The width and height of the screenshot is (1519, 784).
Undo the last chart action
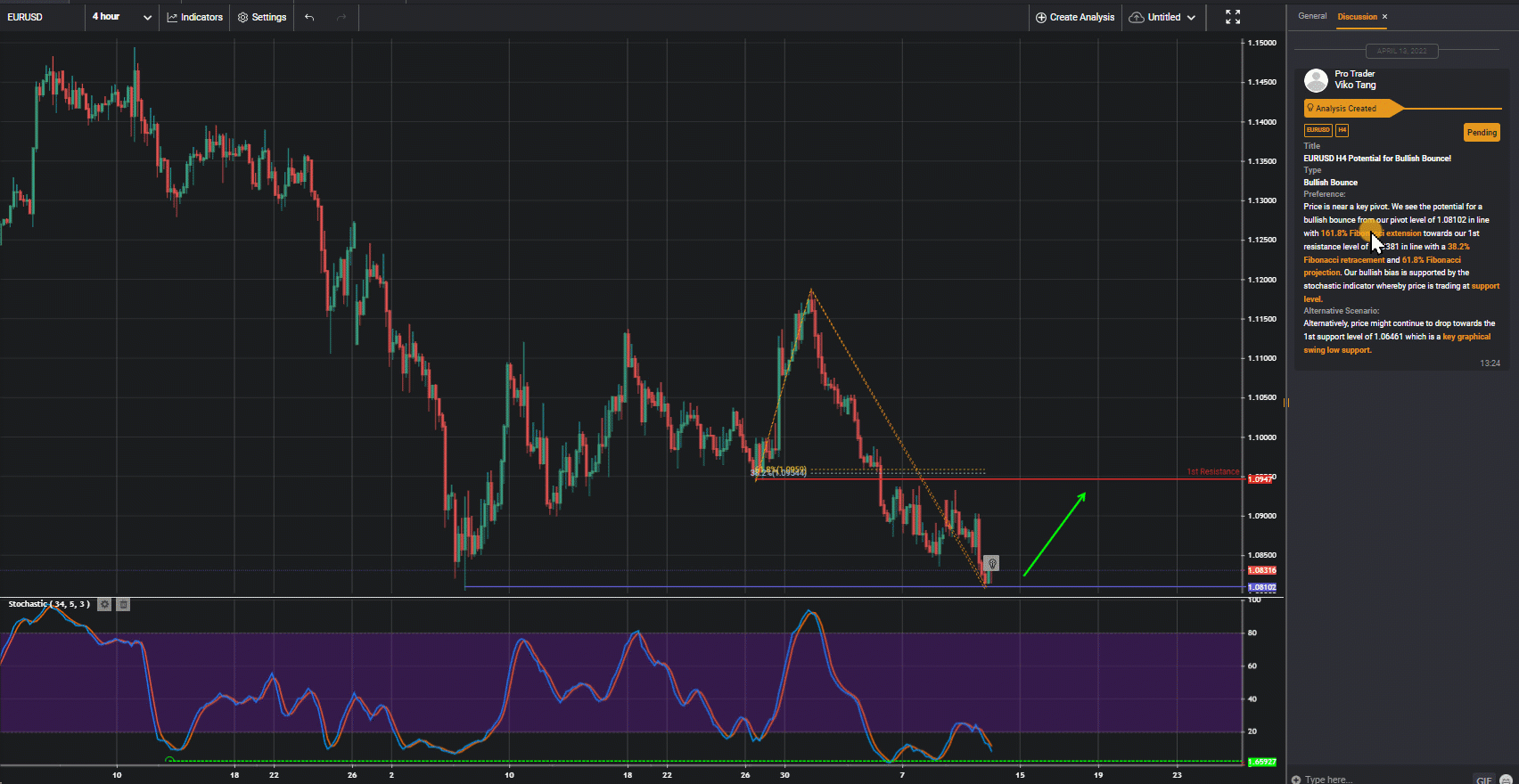pyautogui.click(x=309, y=17)
